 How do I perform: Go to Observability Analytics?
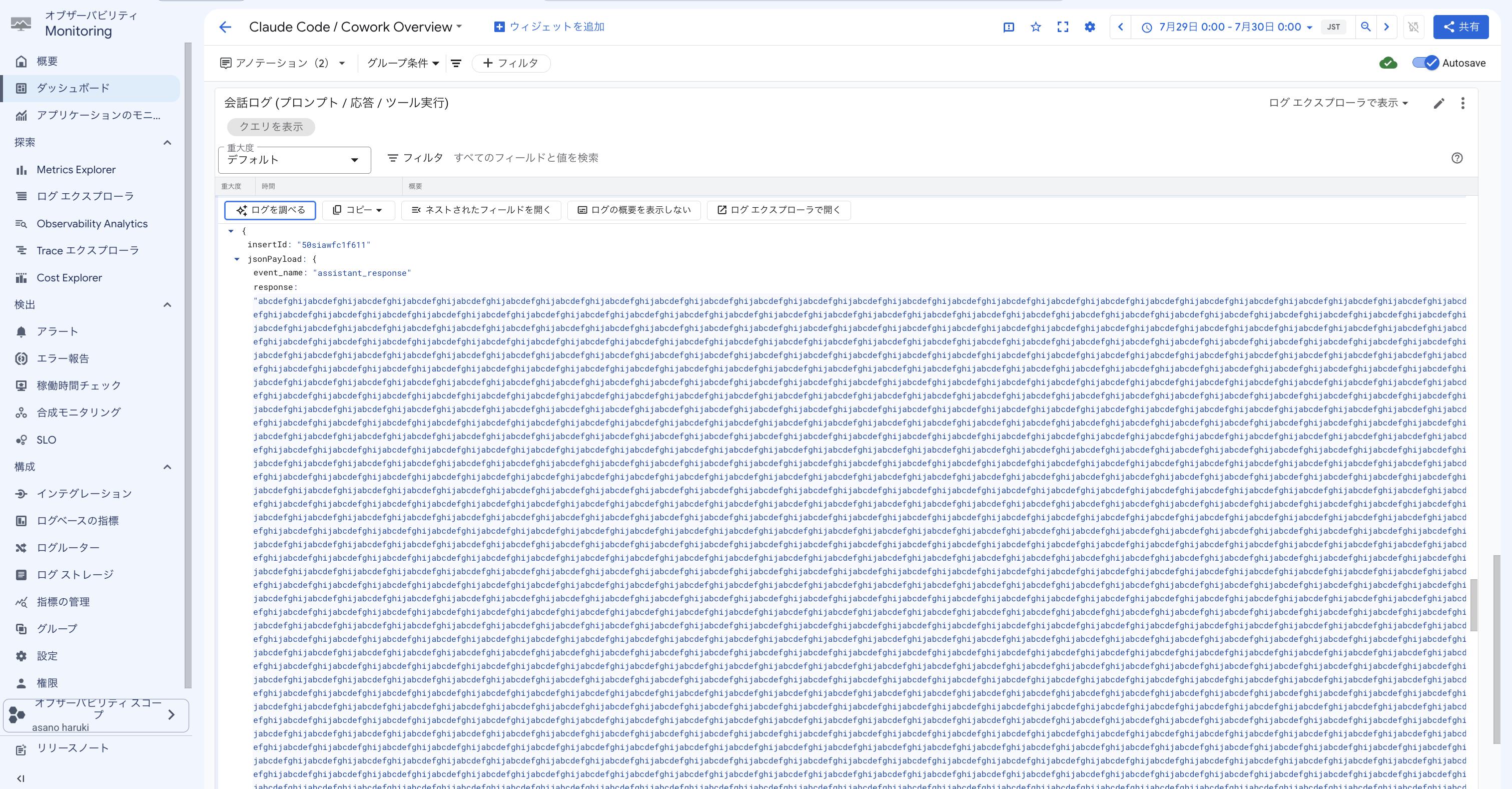pos(91,224)
